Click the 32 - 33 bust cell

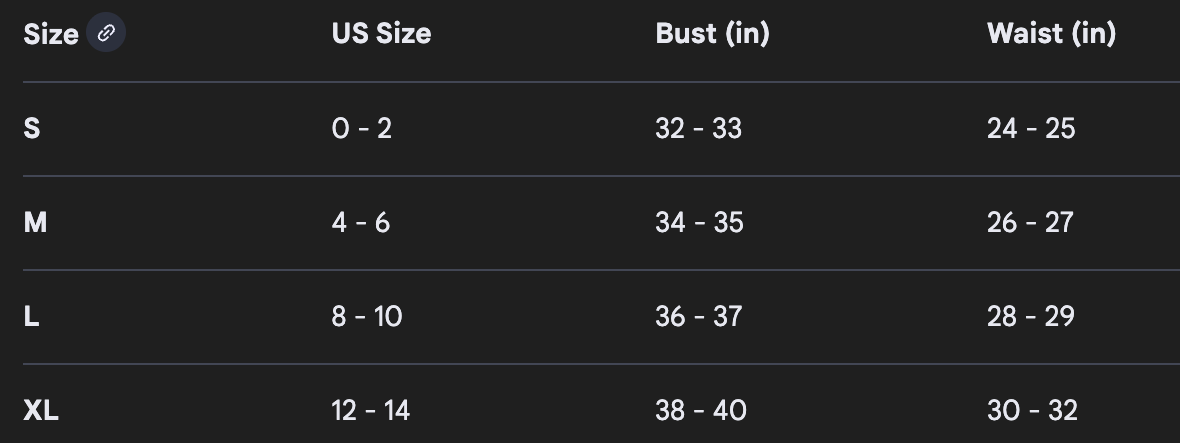point(698,128)
